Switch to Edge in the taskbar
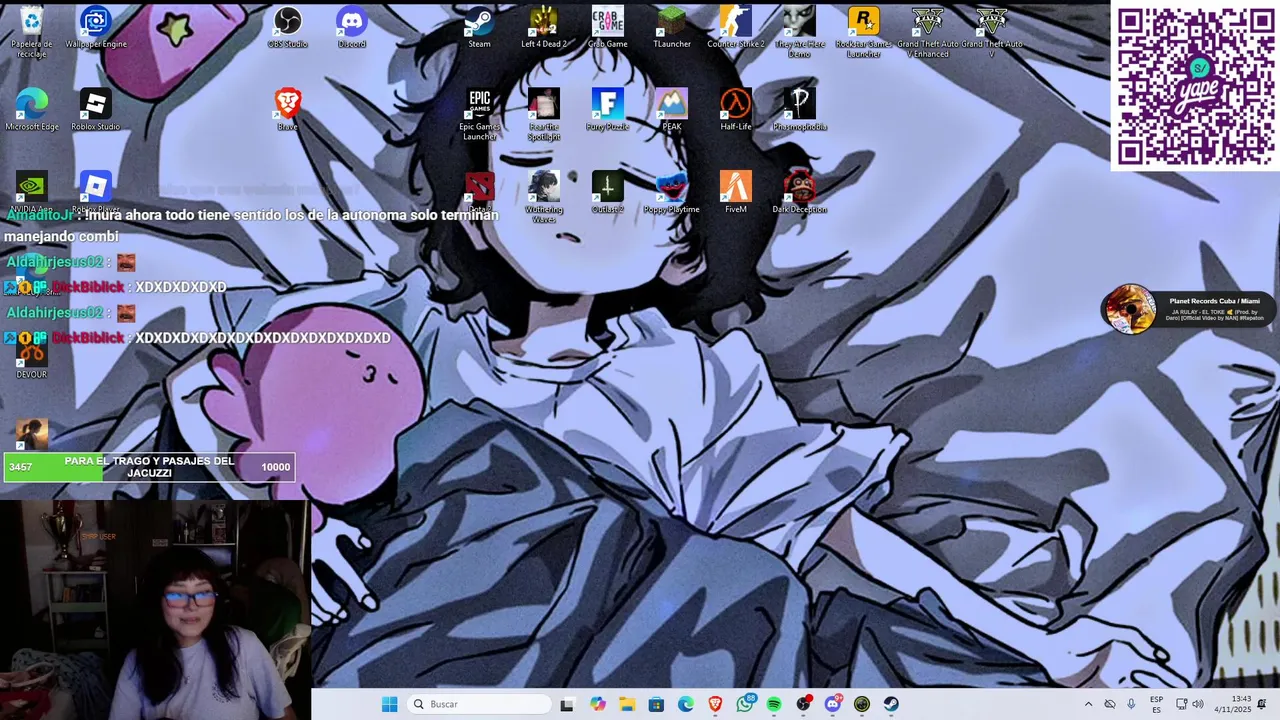Image resolution: width=1280 pixels, height=720 pixels. (x=686, y=704)
